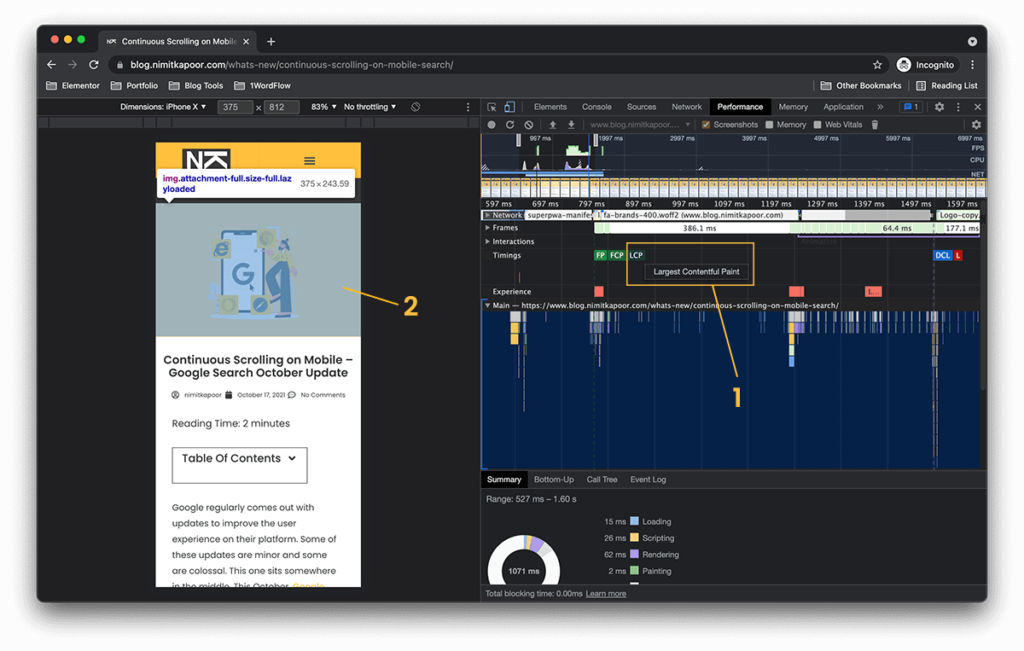1024x651 pixels.
Task: Click the Learn more link
Action: [x=605, y=594]
